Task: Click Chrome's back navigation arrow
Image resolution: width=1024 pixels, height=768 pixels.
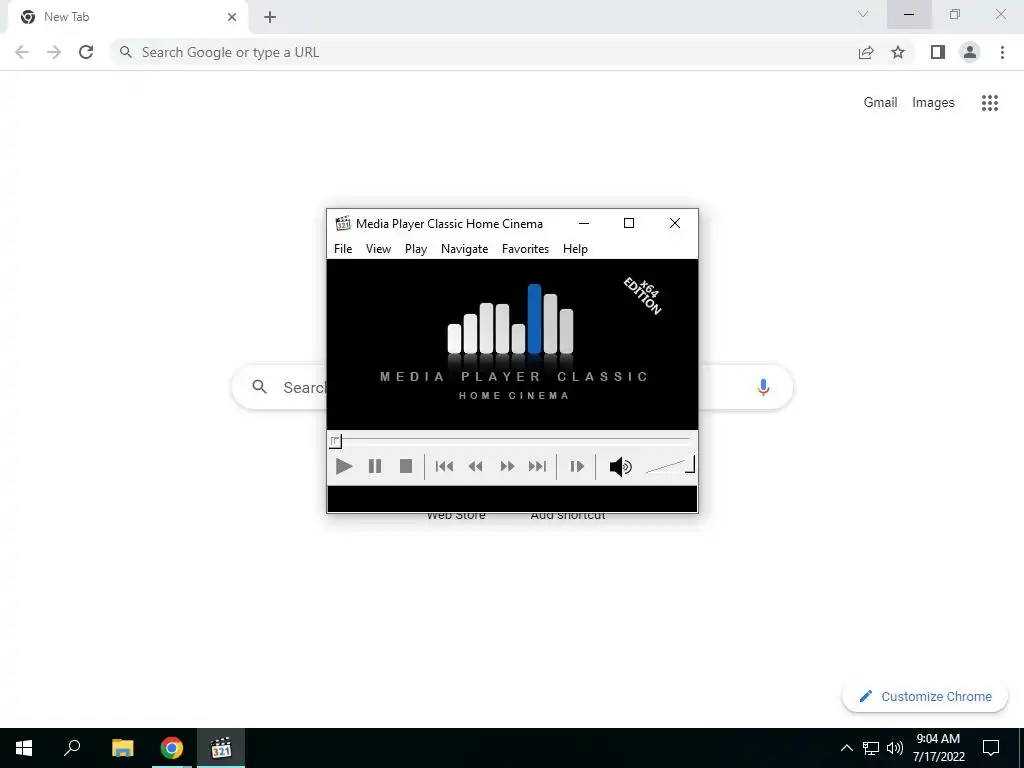Action: [22, 52]
